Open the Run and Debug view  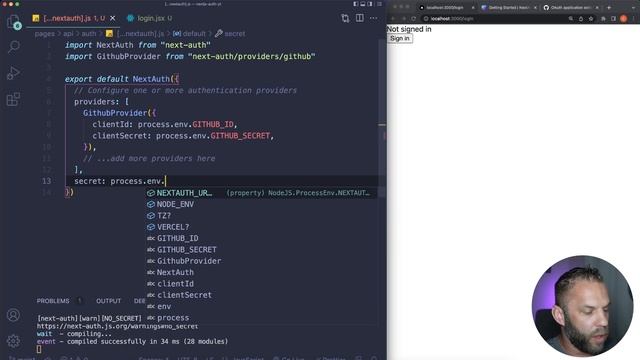13,73
